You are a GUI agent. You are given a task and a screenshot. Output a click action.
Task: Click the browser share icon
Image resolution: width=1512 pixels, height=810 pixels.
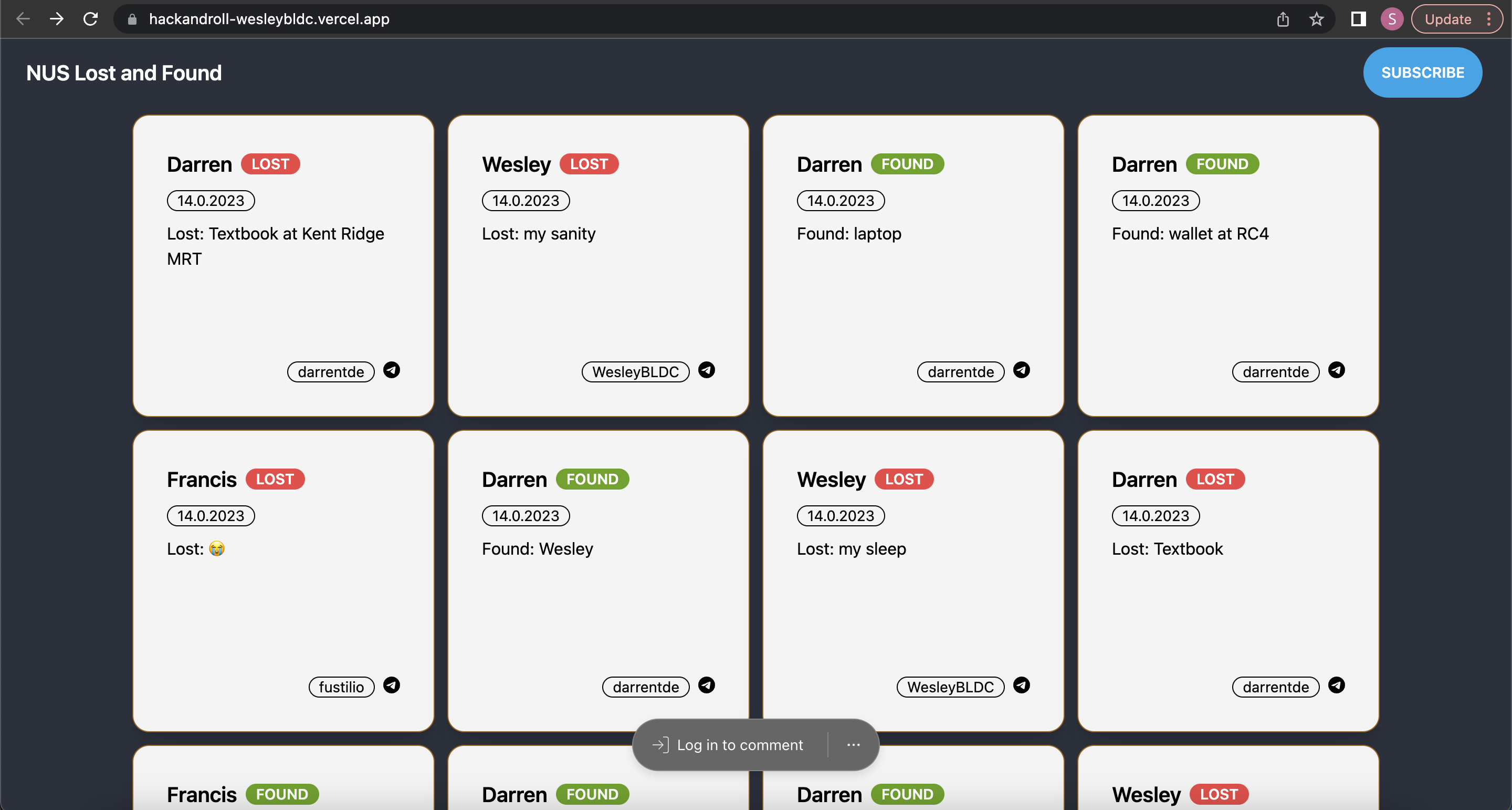pos(1283,19)
